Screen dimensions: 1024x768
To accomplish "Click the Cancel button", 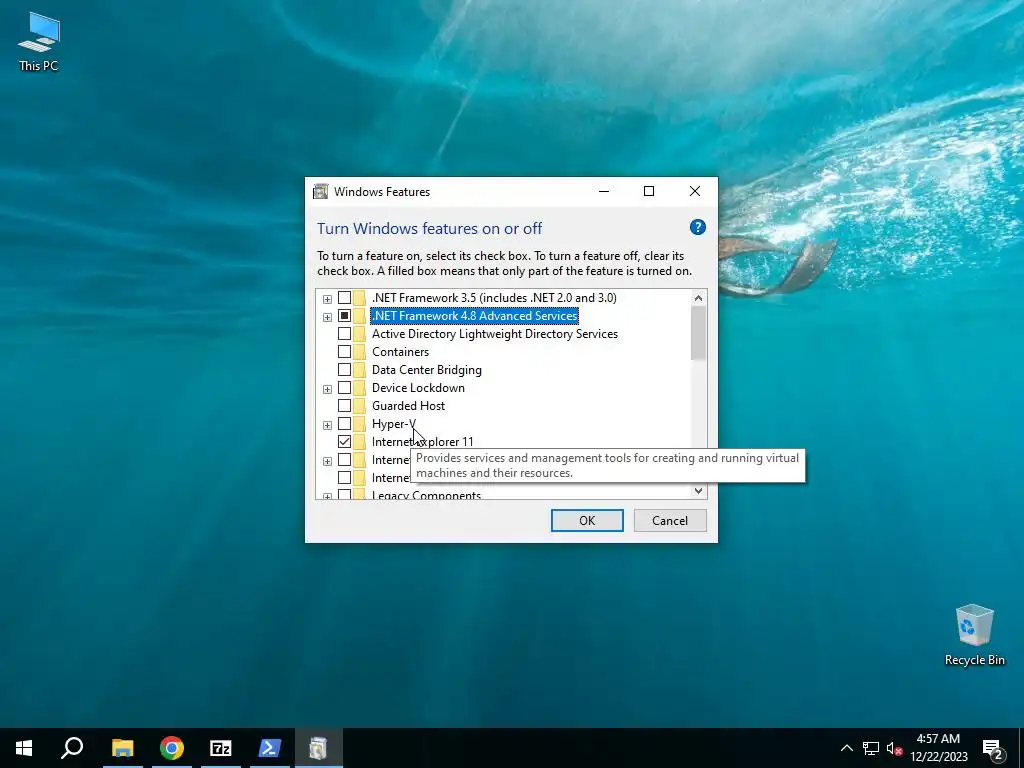I will point(670,520).
